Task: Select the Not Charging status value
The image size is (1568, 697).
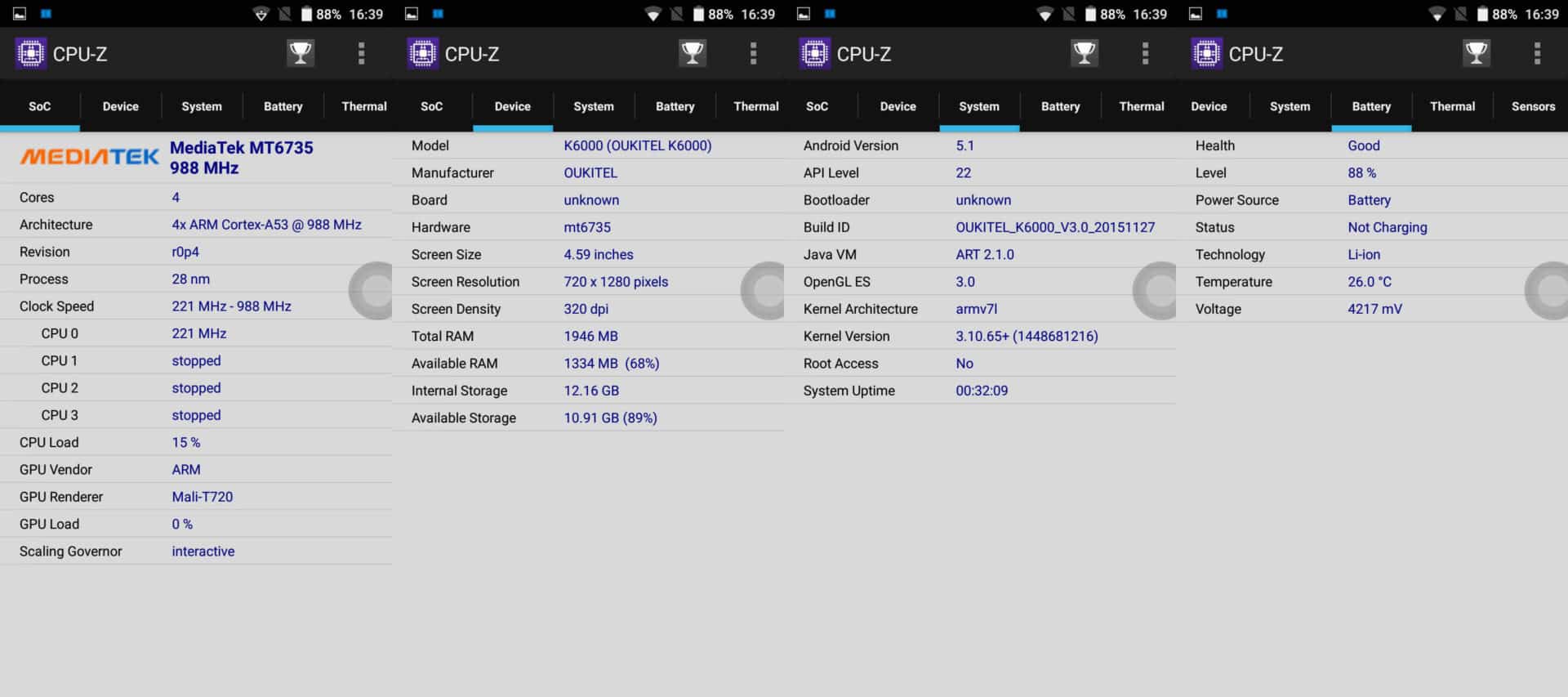Action: pos(1387,227)
